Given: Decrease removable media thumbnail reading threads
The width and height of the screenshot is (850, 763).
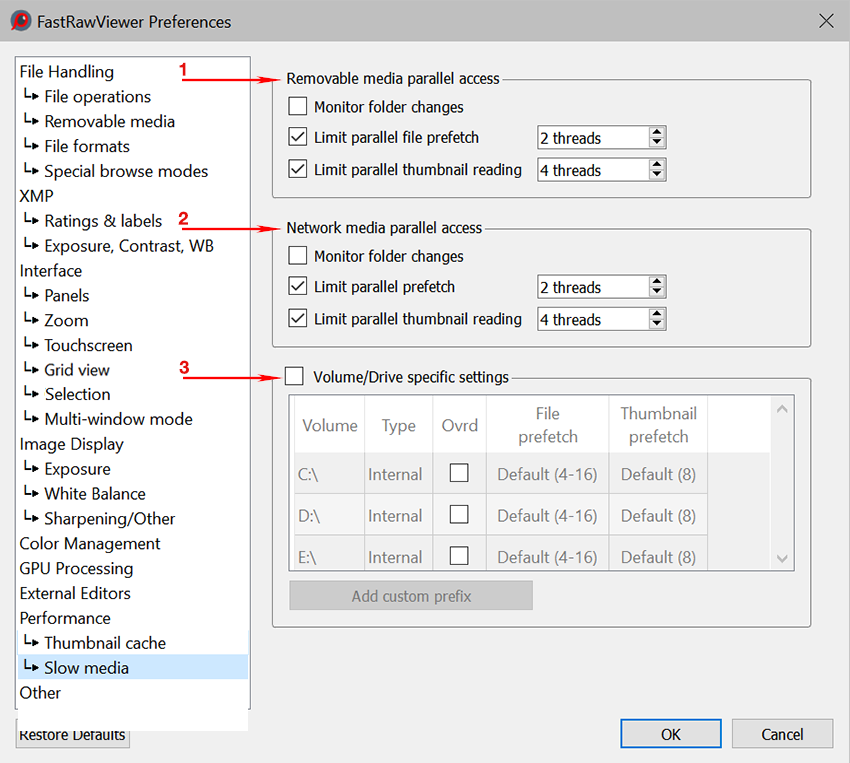Looking at the screenshot, I should (657, 176).
